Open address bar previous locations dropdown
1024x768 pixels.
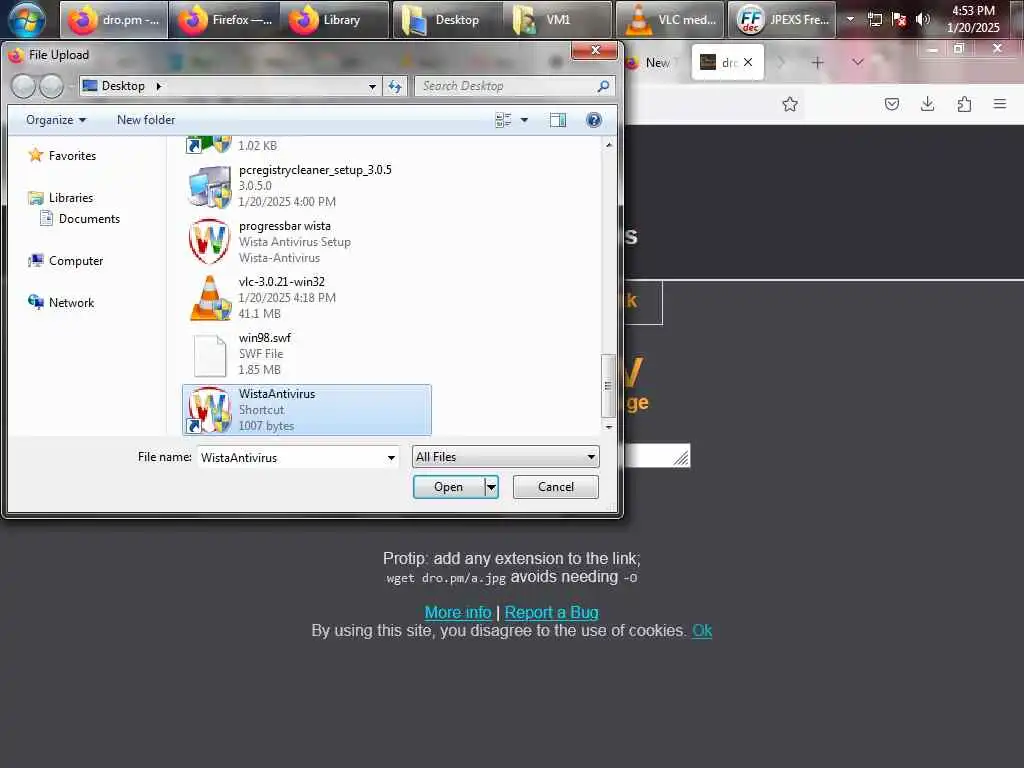click(372, 86)
